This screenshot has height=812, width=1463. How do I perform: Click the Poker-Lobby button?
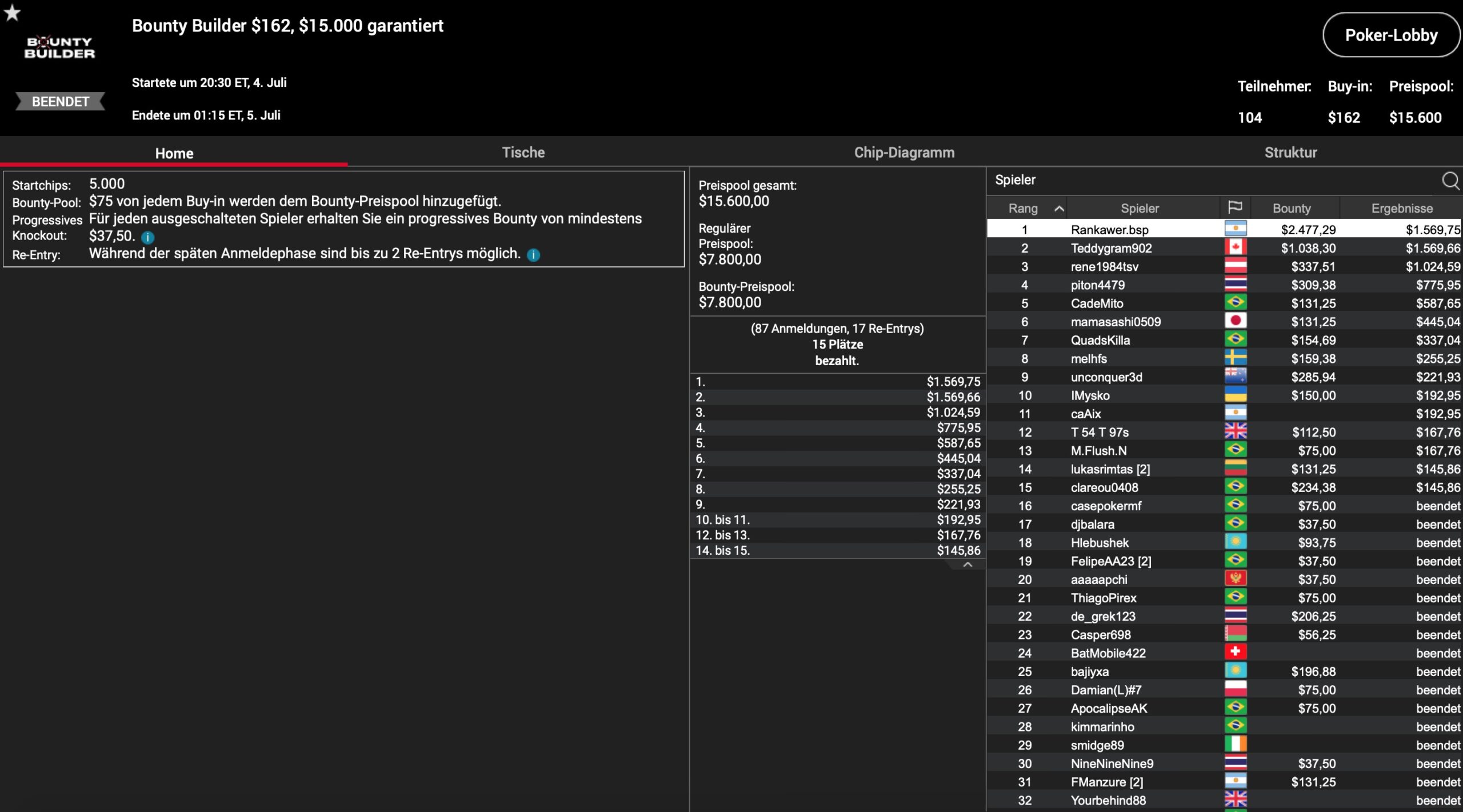[1390, 35]
